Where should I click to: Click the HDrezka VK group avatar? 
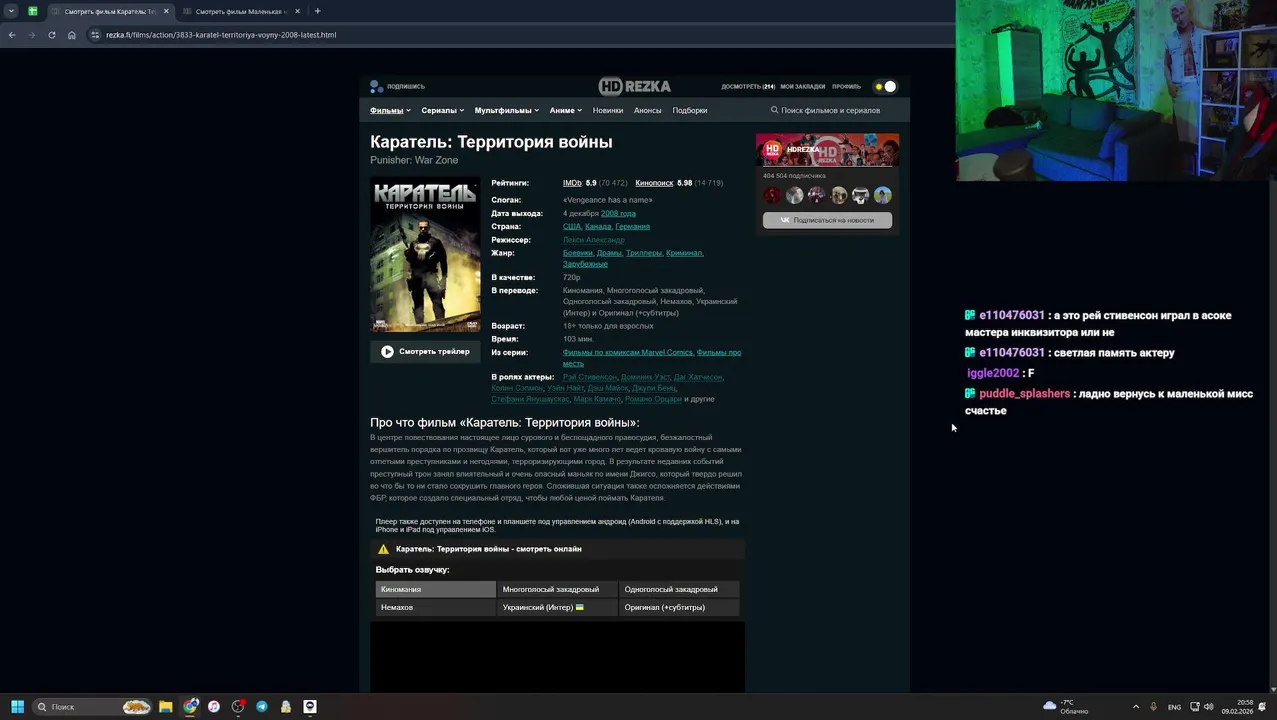[x=772, y=150]
